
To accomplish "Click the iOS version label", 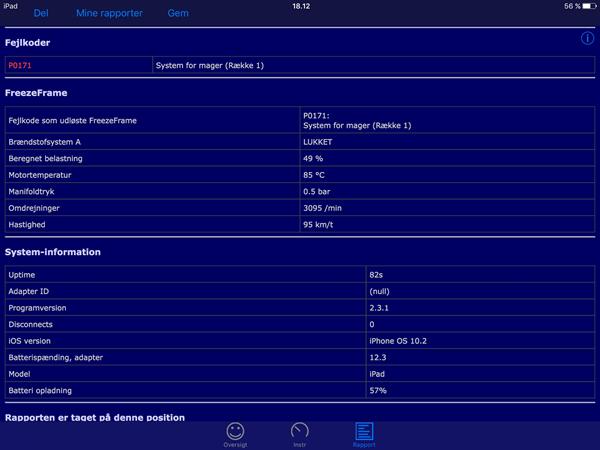I will pos(29,341).
